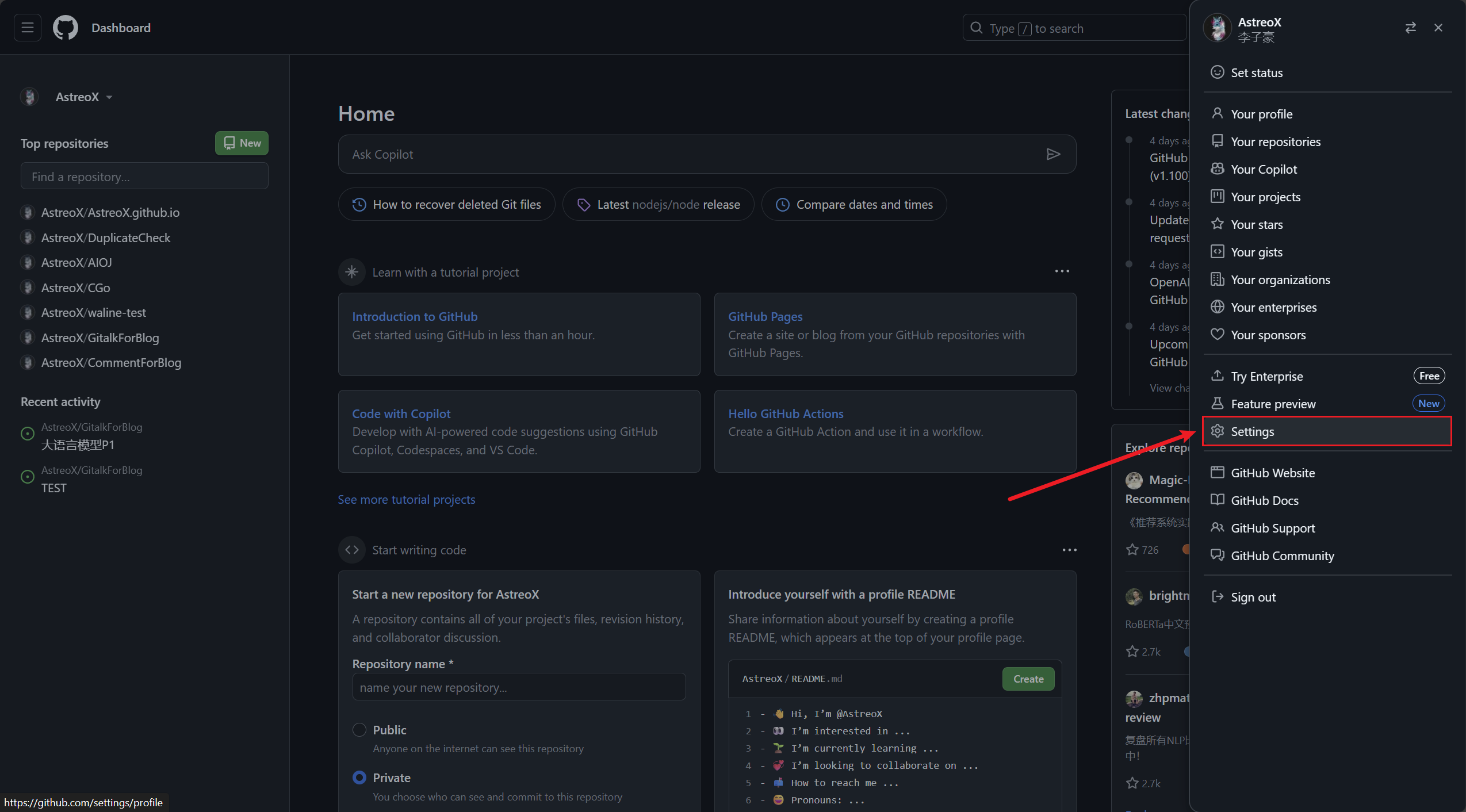The height and width of the screenshot is (812, 1466).
Task: Focus the Repository name input field
Action: click(519, 687)
